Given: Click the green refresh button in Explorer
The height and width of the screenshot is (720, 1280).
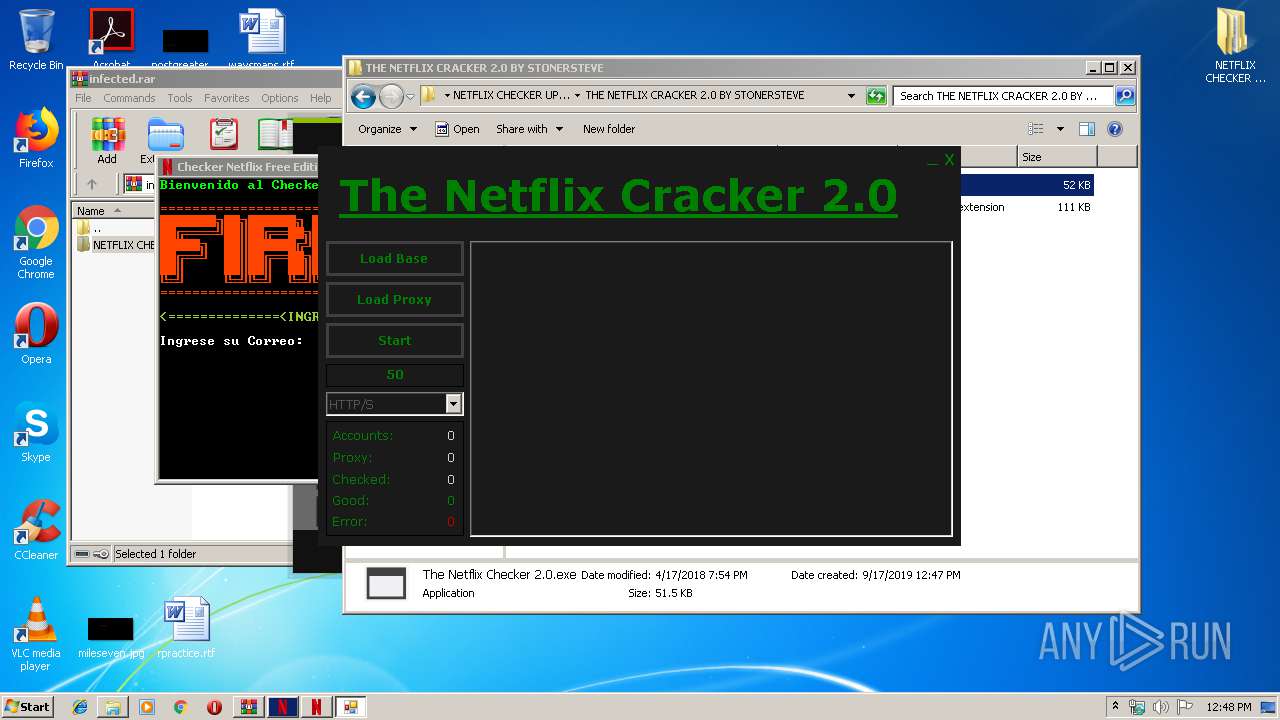Looking at the screenshot, I should 876,96.
